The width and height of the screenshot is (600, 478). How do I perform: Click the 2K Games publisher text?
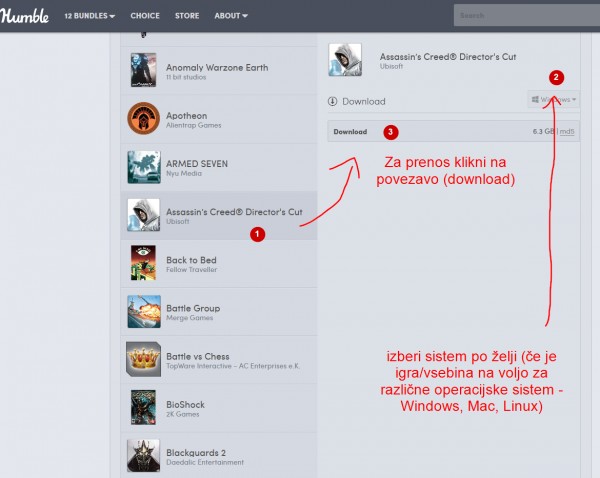point(183,414)
